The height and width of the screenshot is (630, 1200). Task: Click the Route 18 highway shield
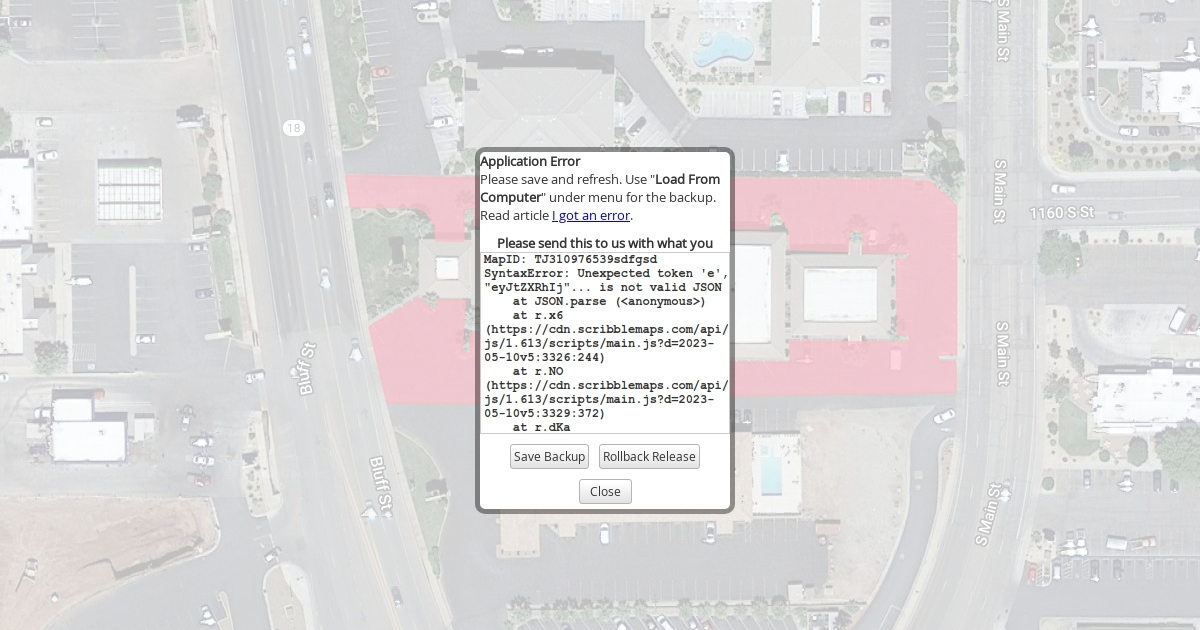coord(292,128)
